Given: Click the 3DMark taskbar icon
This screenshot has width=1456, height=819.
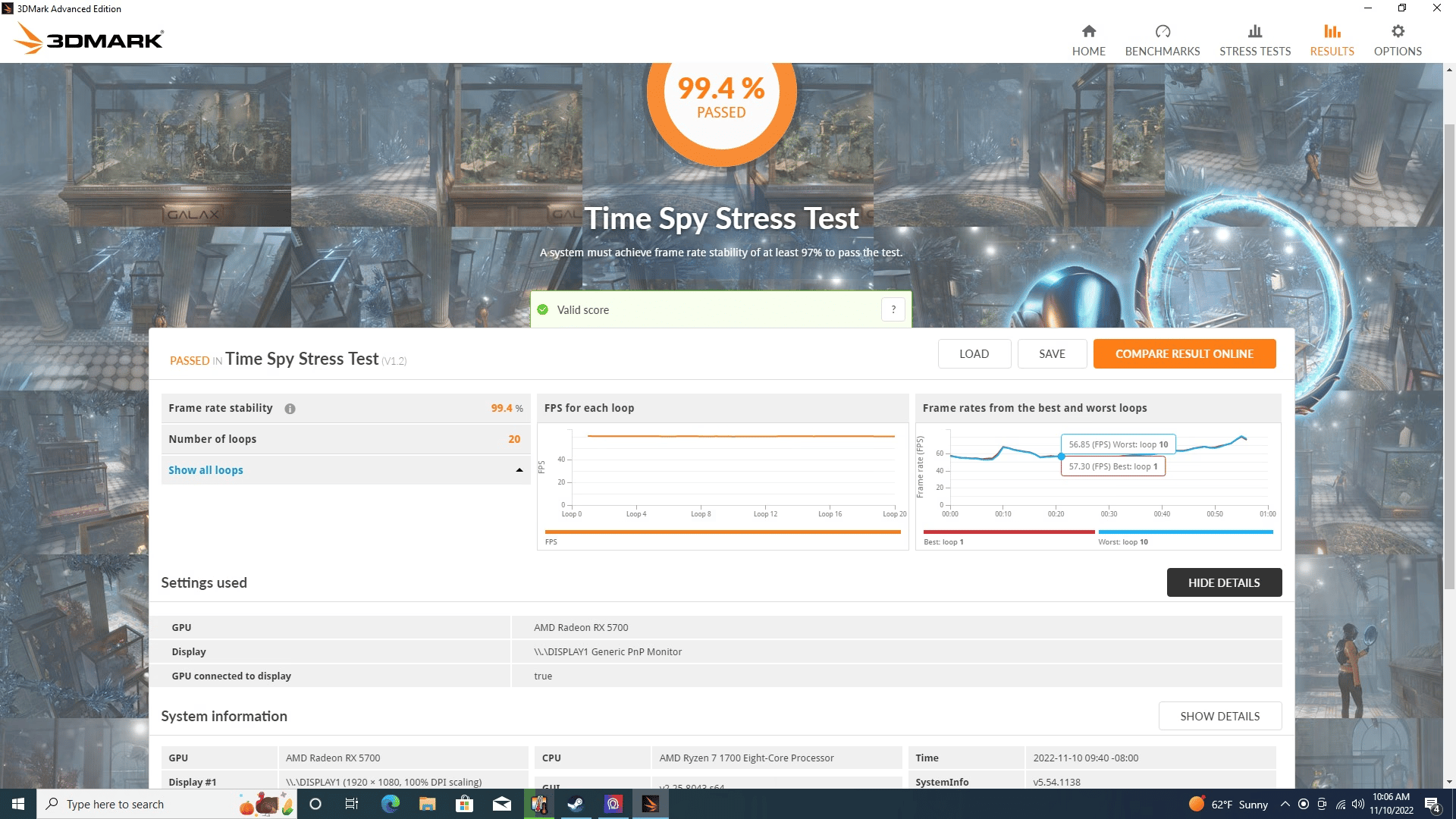Looking at the screenshot, I should click(650, 804).
